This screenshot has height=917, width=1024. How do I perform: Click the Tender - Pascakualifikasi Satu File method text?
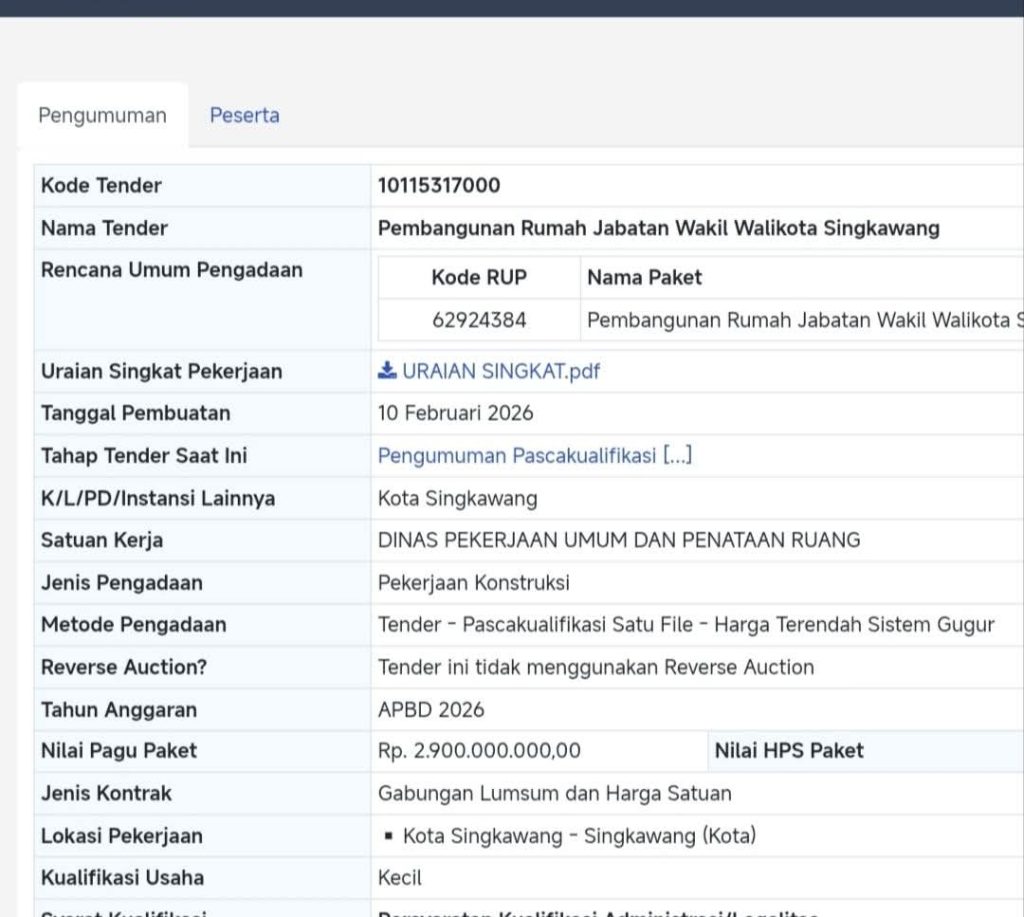(x=686, y=625)
